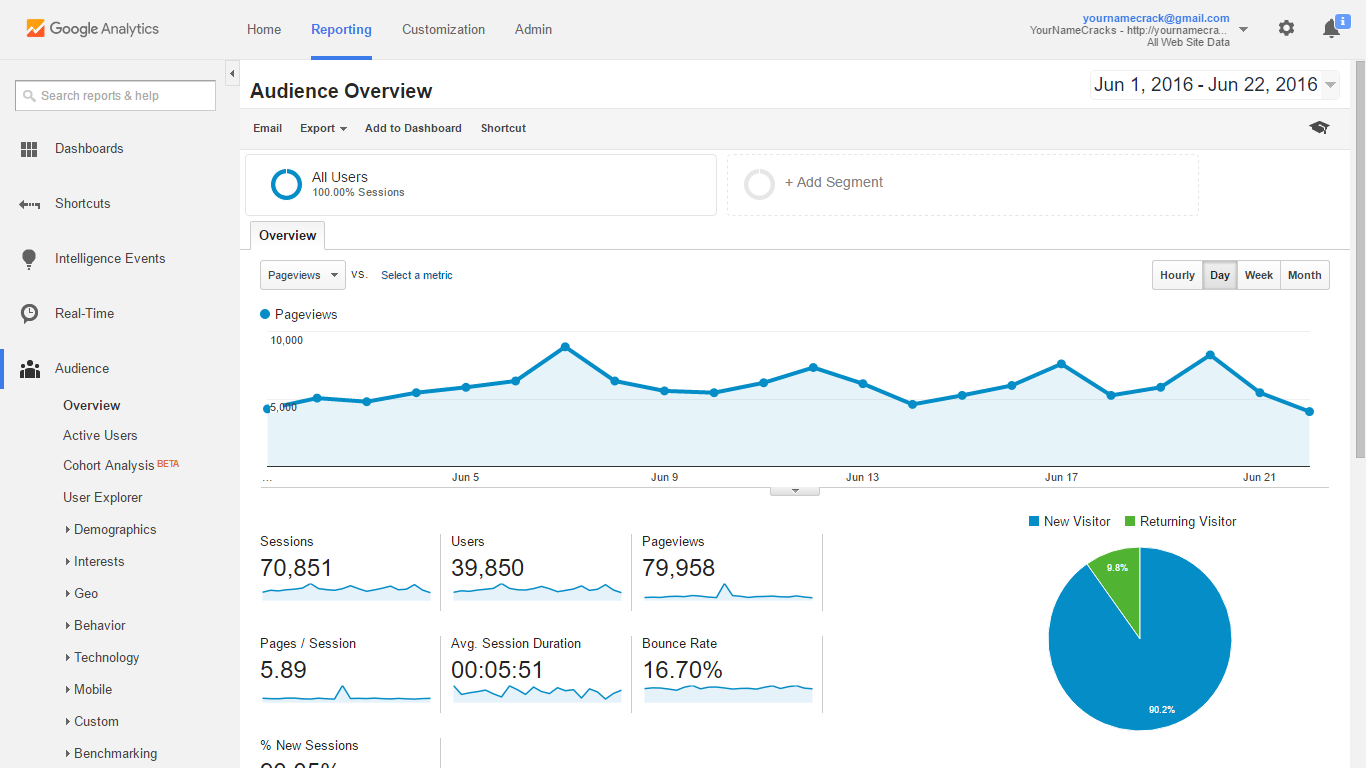Click the search reports field
This screenshot has height=768, width=1366.
click(115, 95)
